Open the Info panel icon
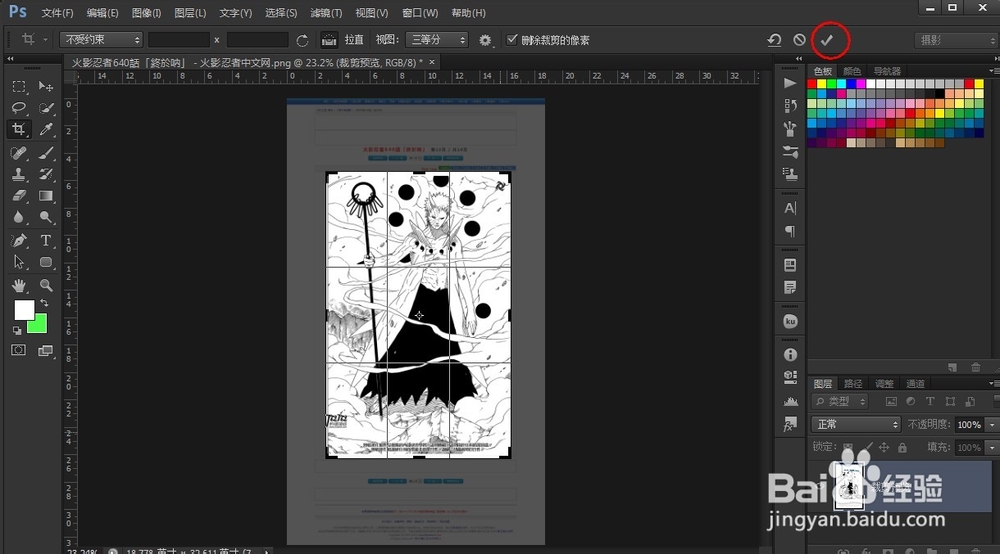This screenshot has height=554, width=1000. tap(790, 354)
